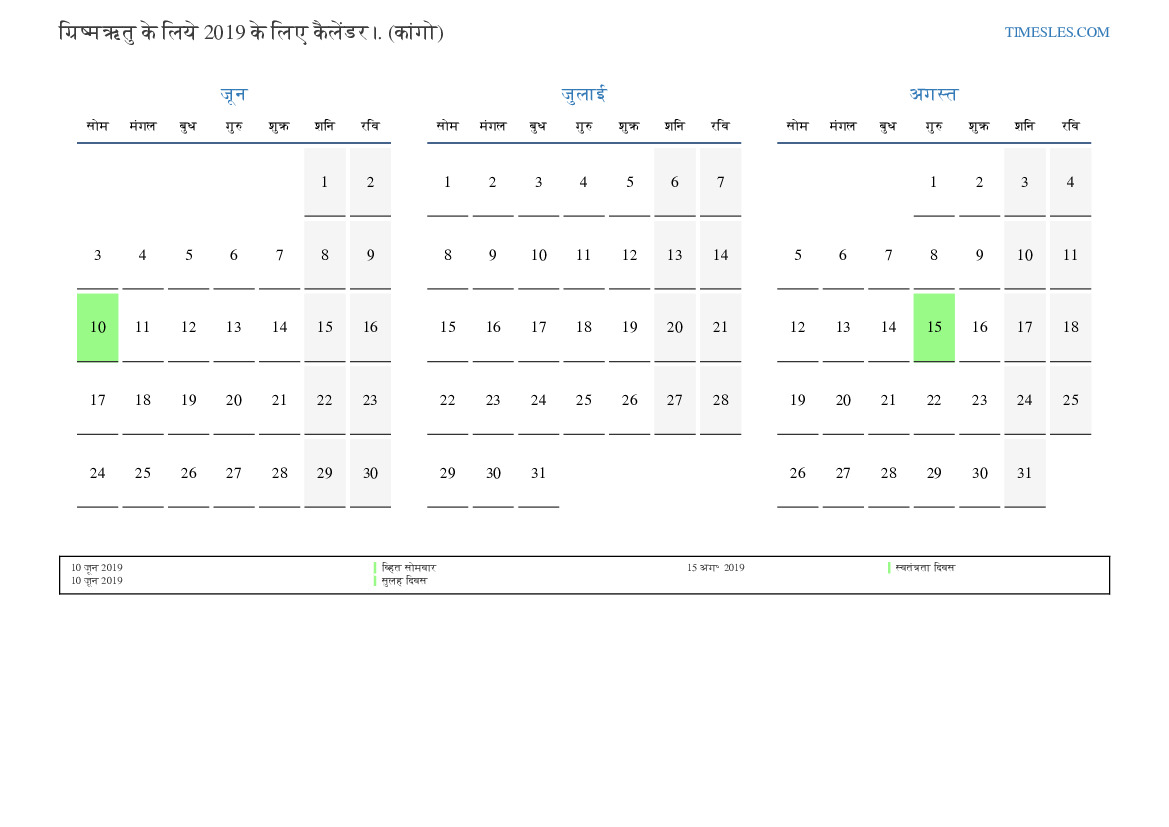Click the calendar page title heading
Viewport: 1169px width, 827px height.
pyautogui.click(x=251, y=33)
